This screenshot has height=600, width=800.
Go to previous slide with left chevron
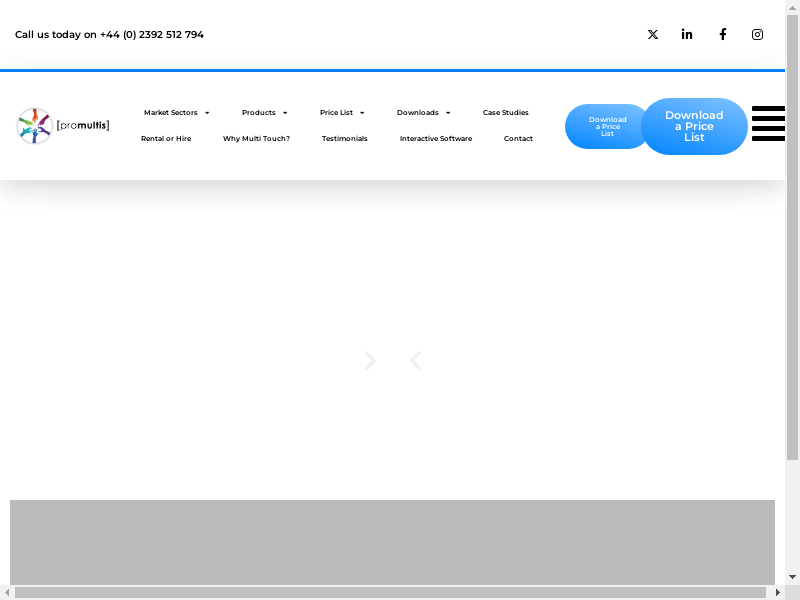coord(415,361)
